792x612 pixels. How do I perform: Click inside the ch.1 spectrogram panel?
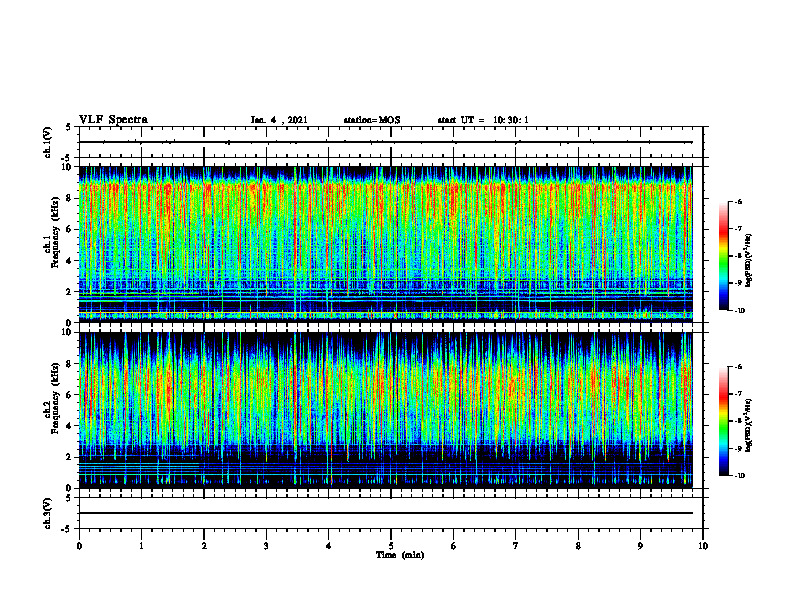click(x=385, y=244)
